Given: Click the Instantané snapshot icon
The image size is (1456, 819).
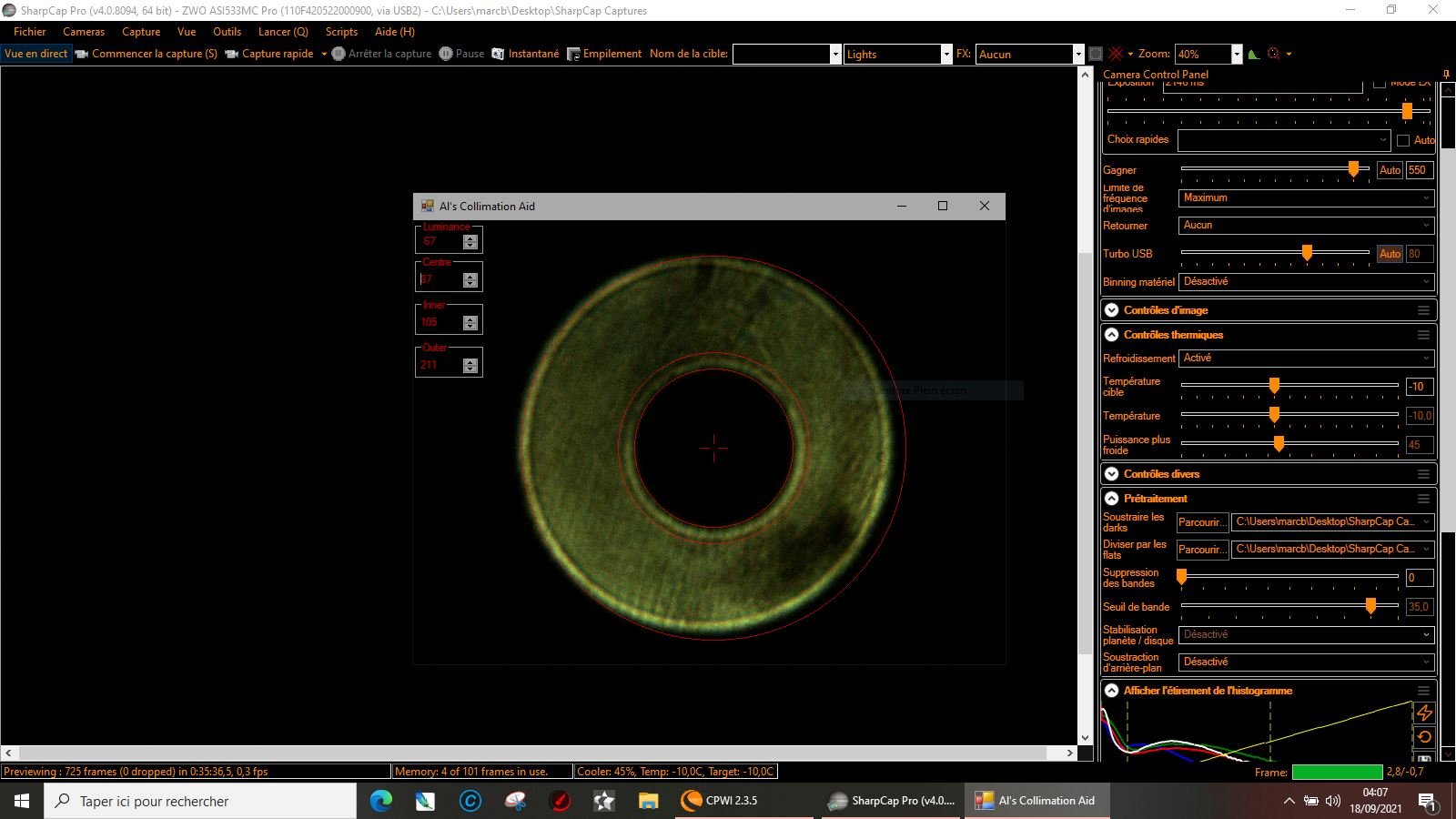Looking at the screenshot, I should tap(498, 54).
